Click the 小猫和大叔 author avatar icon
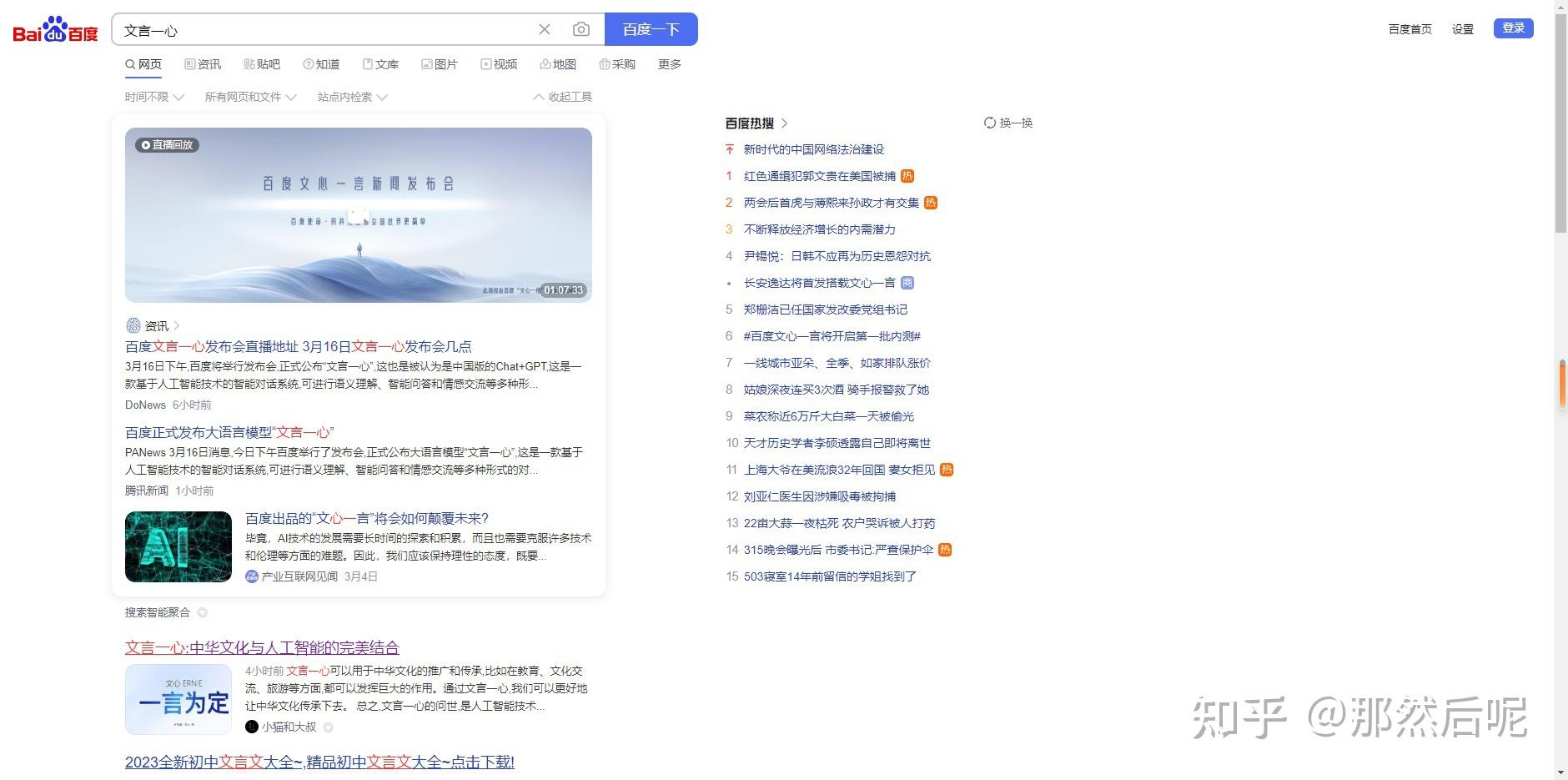 coord(252,727)
